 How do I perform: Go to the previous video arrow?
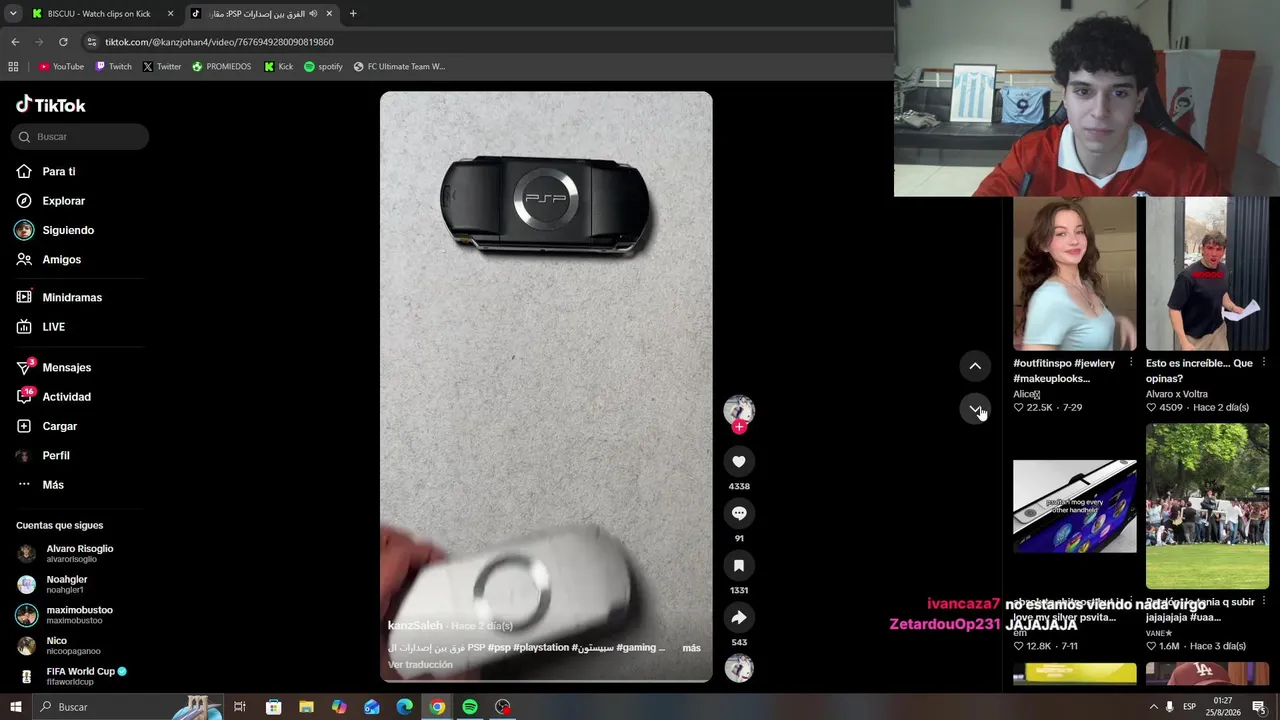tap(975, 366)
